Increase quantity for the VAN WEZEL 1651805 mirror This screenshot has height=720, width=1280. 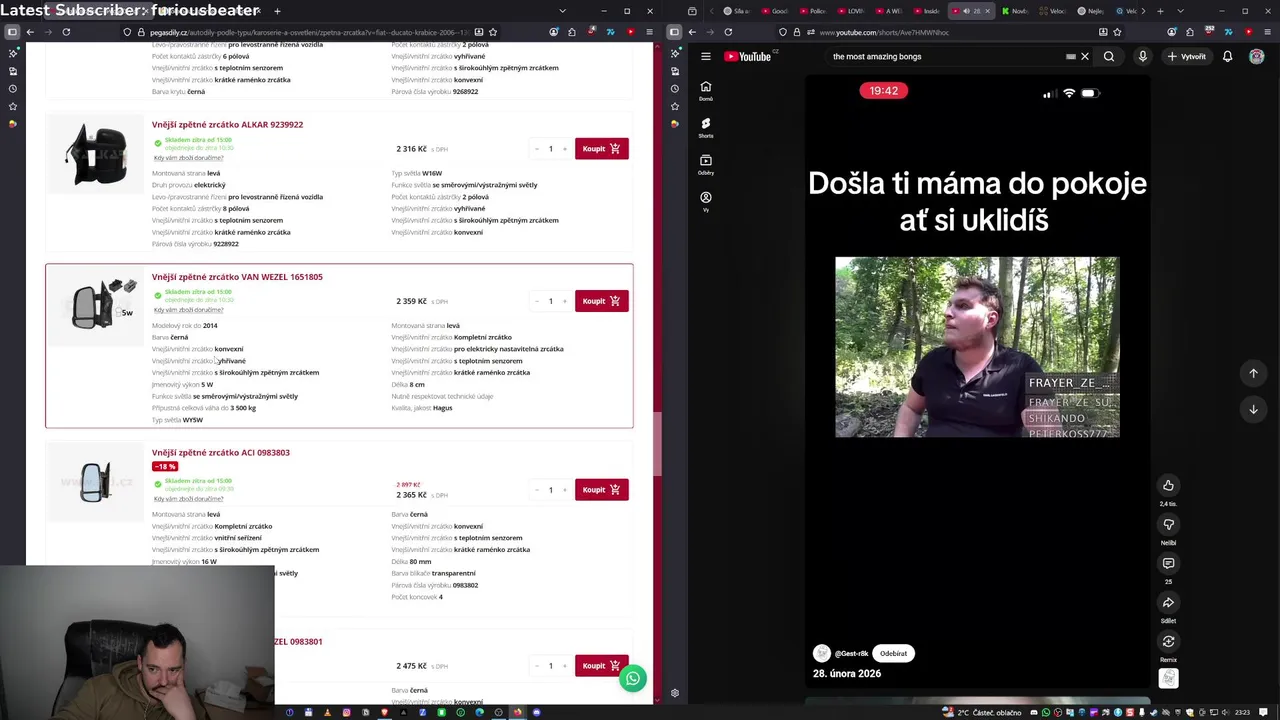pyautogui.click(x=564, y=301)
